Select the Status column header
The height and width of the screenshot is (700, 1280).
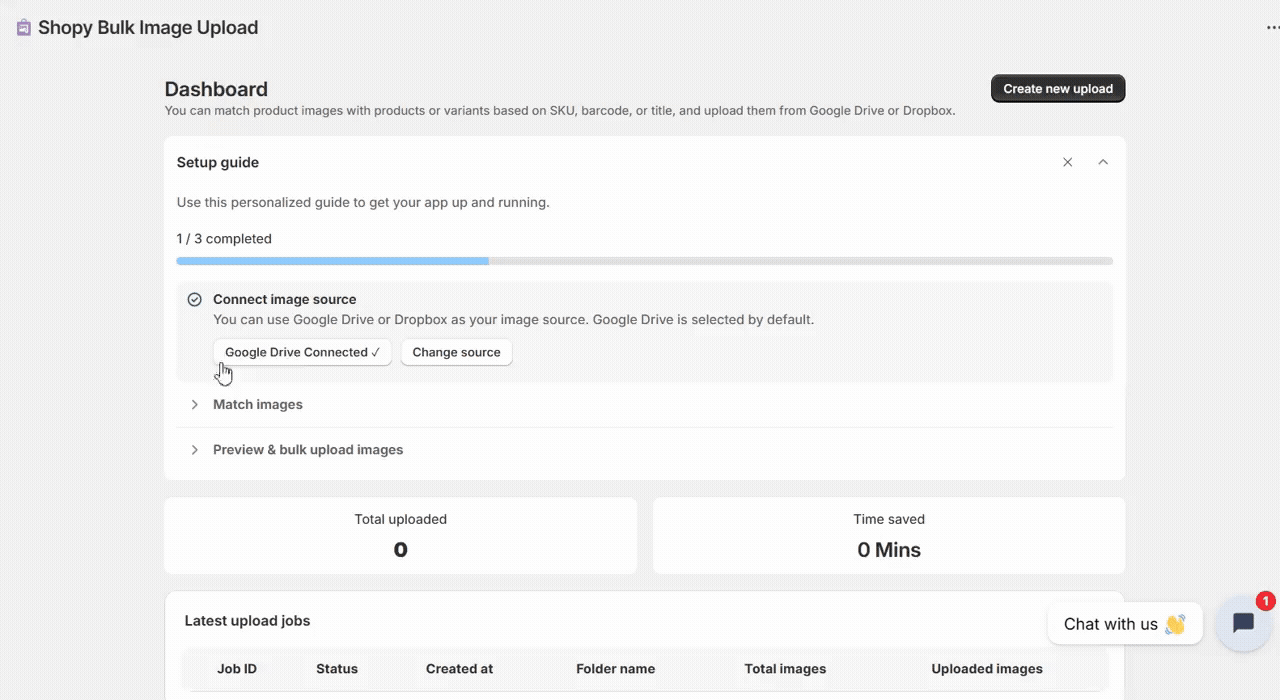click(337, 669)
